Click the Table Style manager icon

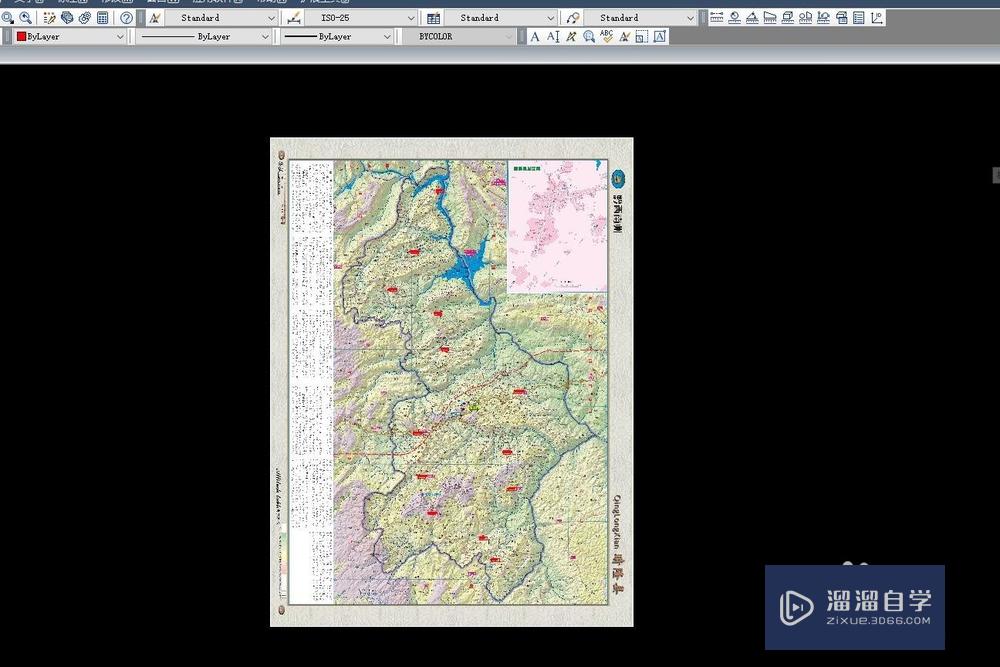pos(434,18)
